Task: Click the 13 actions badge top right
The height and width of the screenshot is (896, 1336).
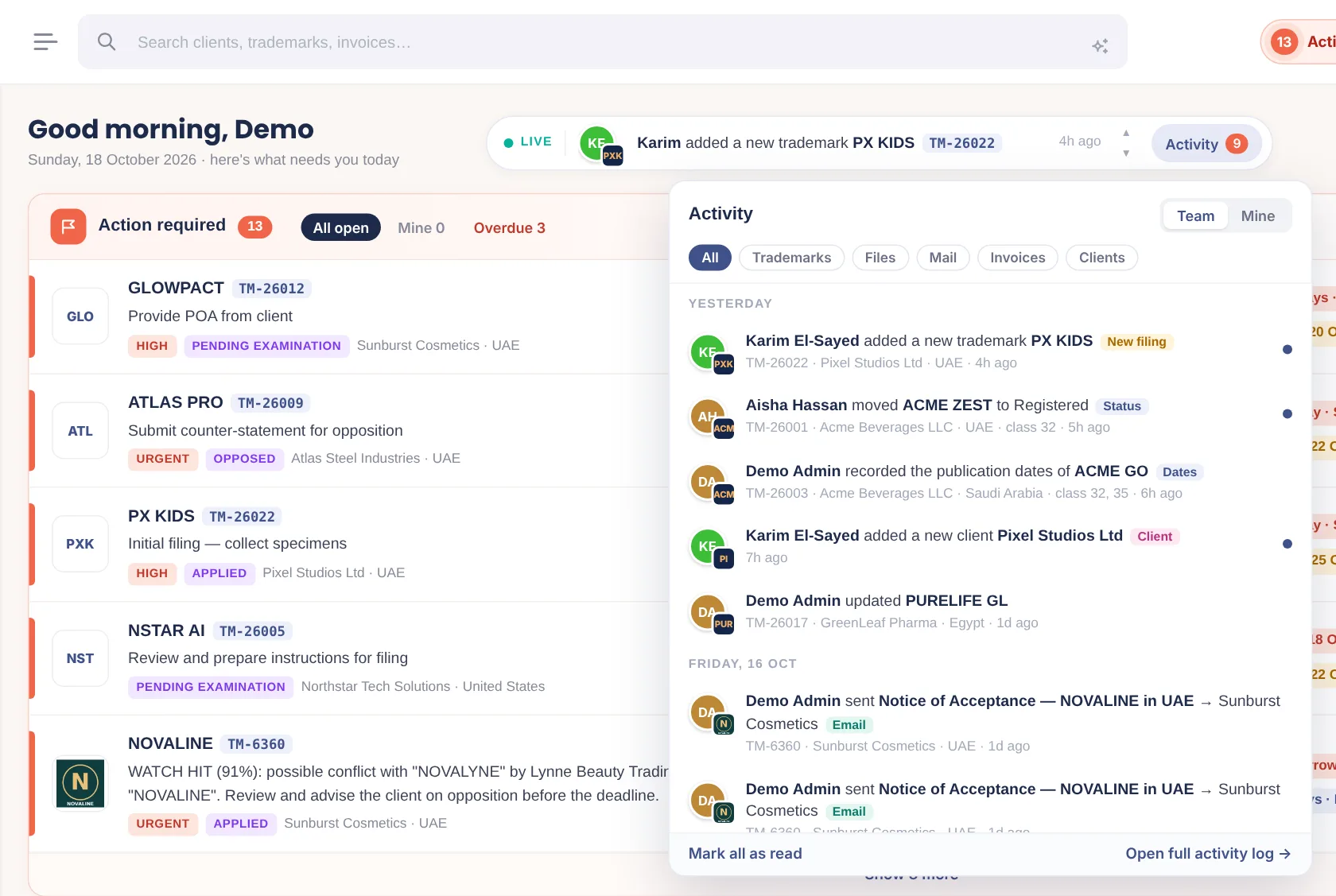Action: [x=1284, y=42]
